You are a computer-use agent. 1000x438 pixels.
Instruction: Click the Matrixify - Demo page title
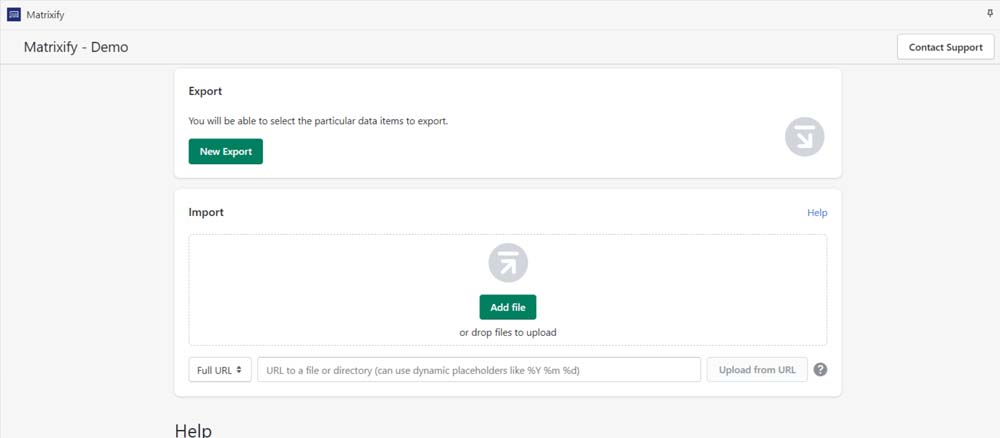(76, 47)
